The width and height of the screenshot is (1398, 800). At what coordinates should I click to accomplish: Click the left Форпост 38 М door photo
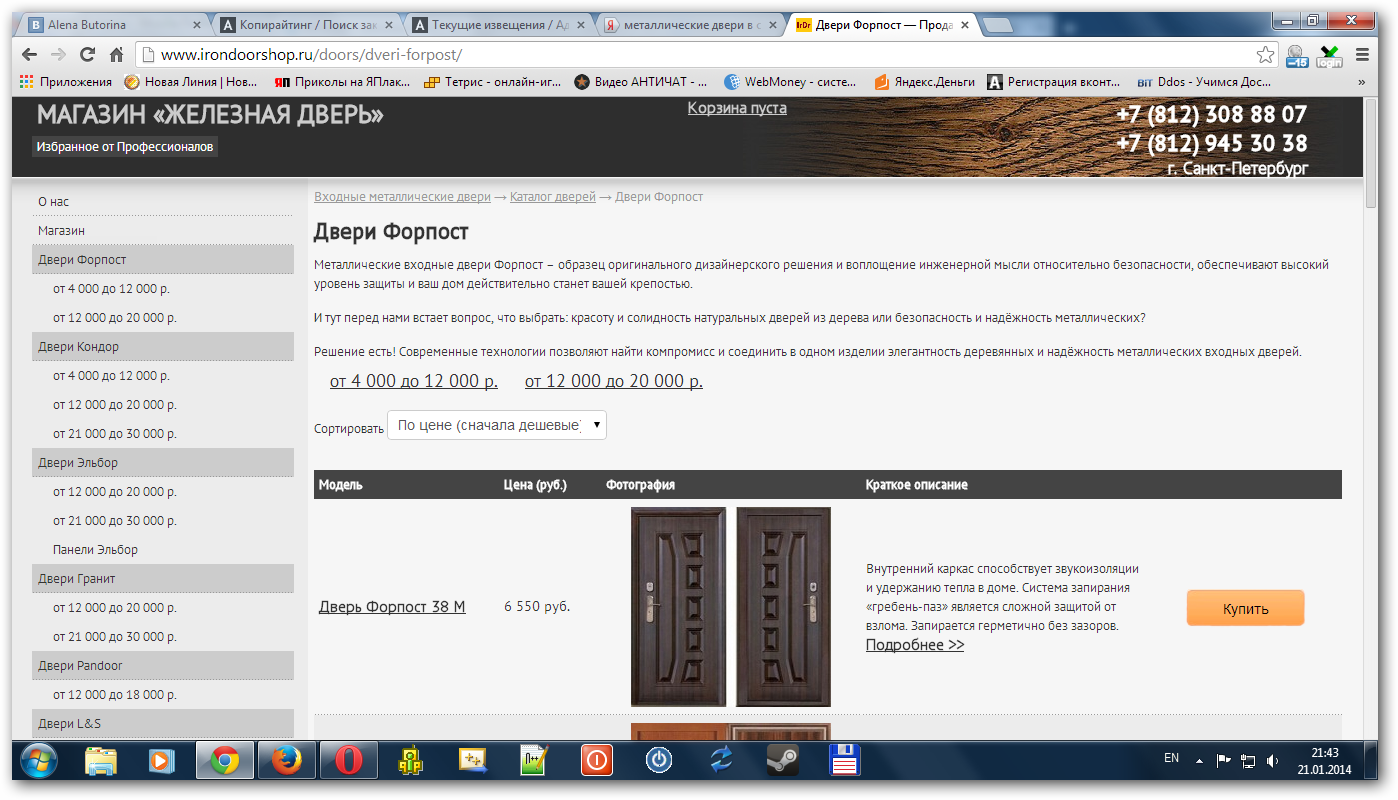[678, 607]
